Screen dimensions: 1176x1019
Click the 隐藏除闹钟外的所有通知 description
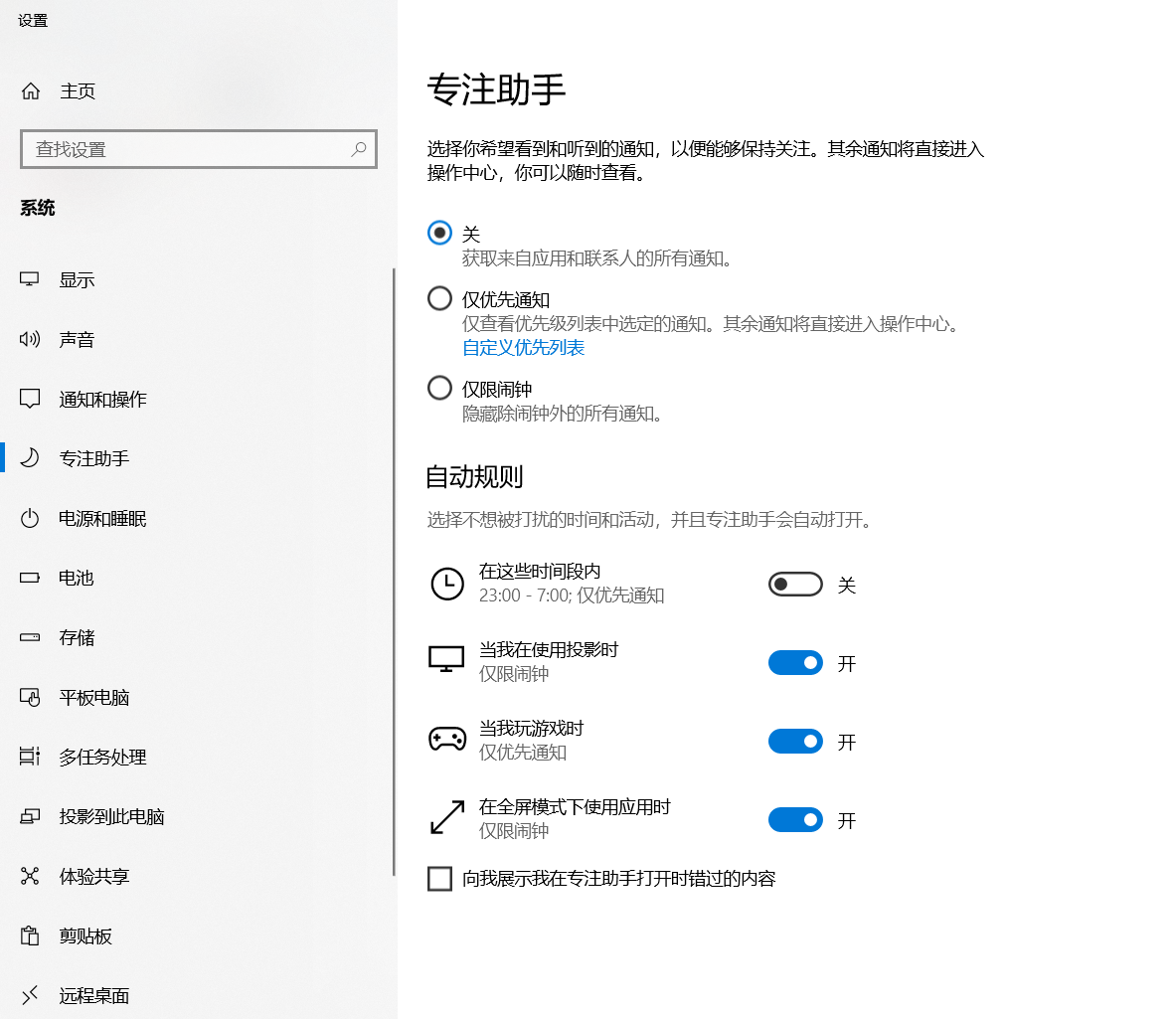click(562, 414)
